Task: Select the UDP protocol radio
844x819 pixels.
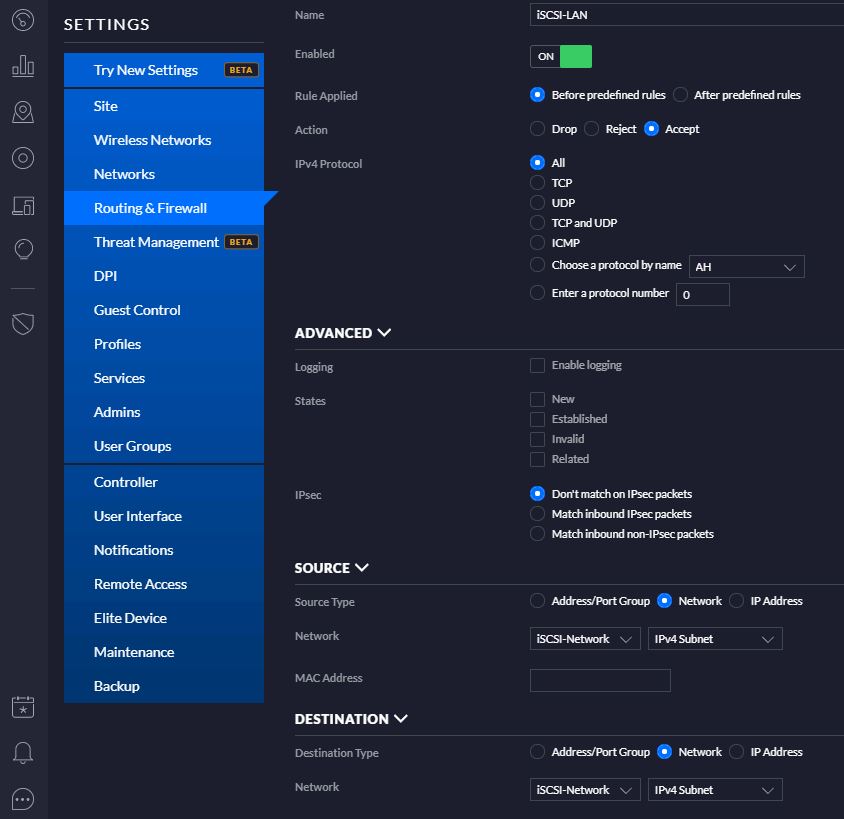Action: coord(537,203)
